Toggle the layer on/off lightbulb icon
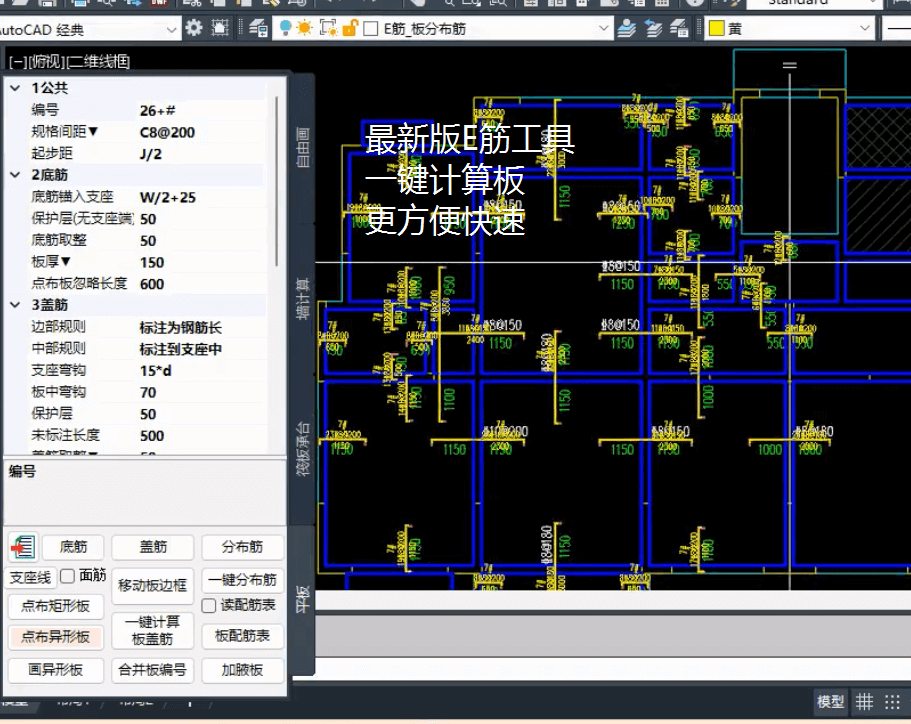This screenshot has width=911, height=724. (286, 29)
